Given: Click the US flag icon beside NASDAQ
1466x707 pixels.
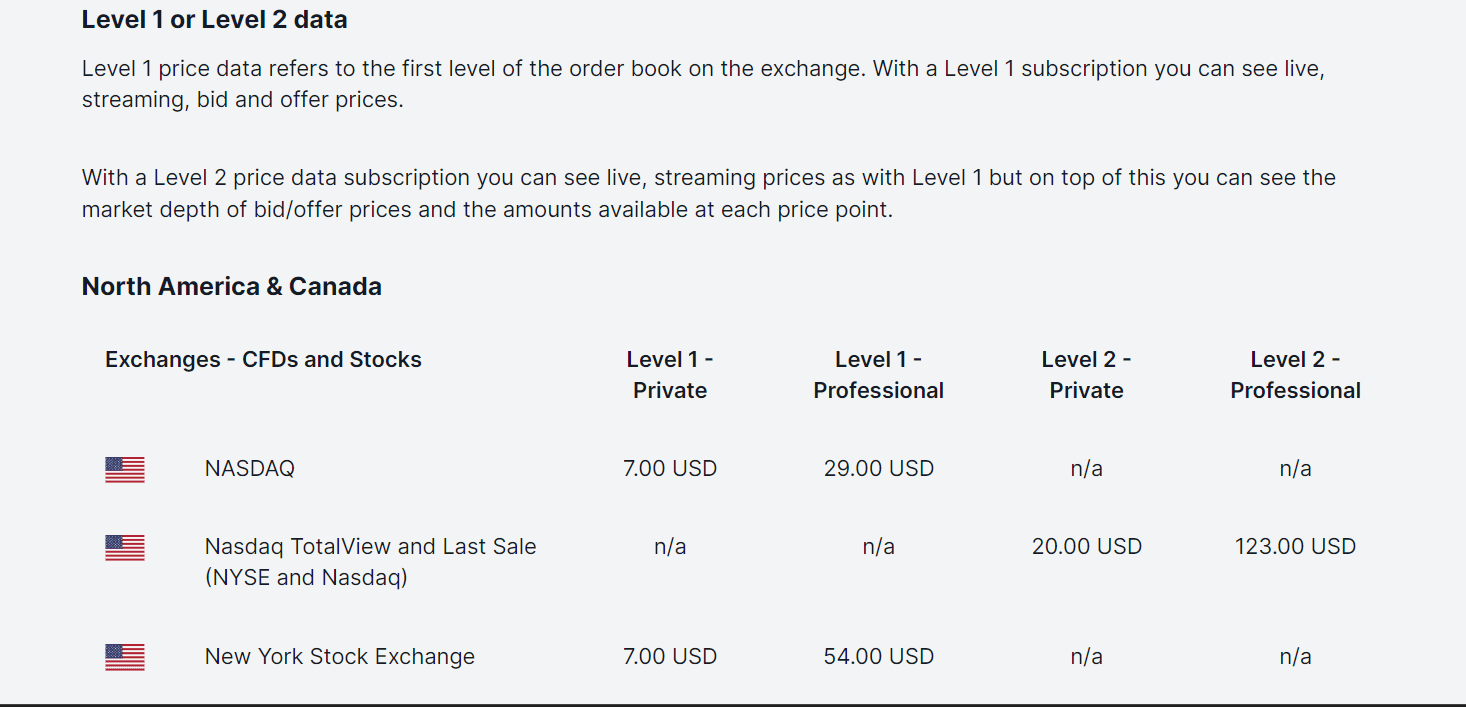Looking at the screenshot, I should click(x=125, y=469).
